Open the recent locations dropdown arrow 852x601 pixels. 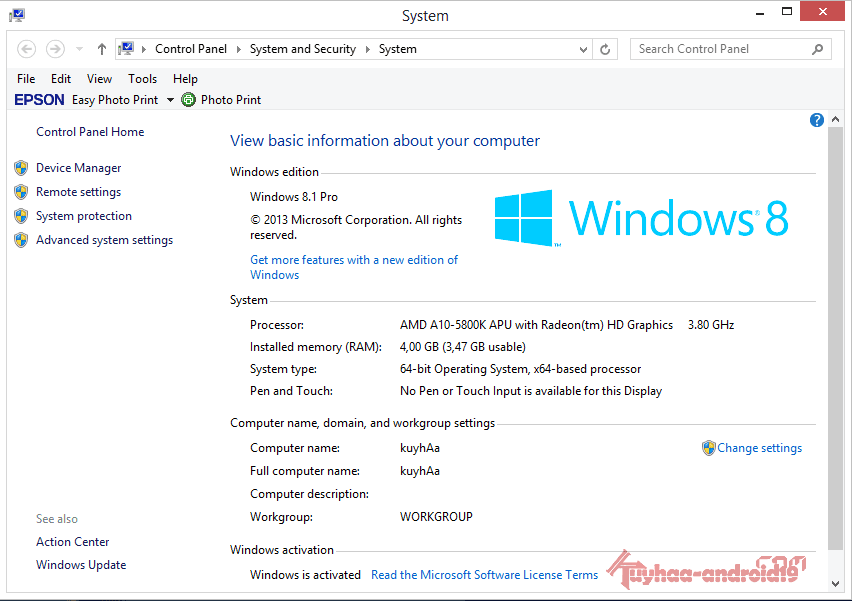[79, 49]
